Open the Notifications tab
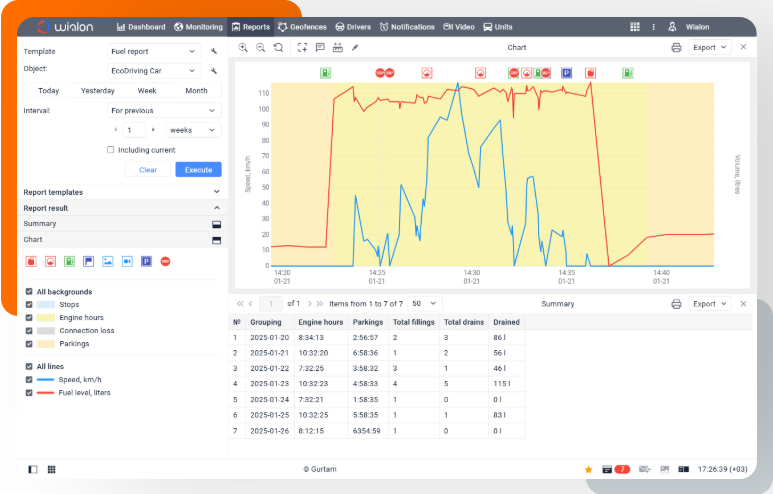Screen dimensions: 773x494 click(407, 27)
